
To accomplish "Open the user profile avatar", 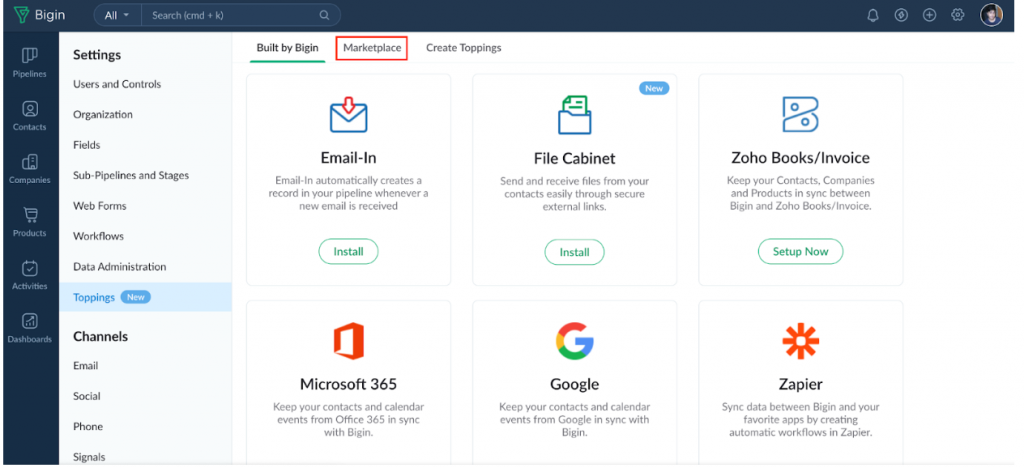I will pyautogui.click(x=991, y=15).
